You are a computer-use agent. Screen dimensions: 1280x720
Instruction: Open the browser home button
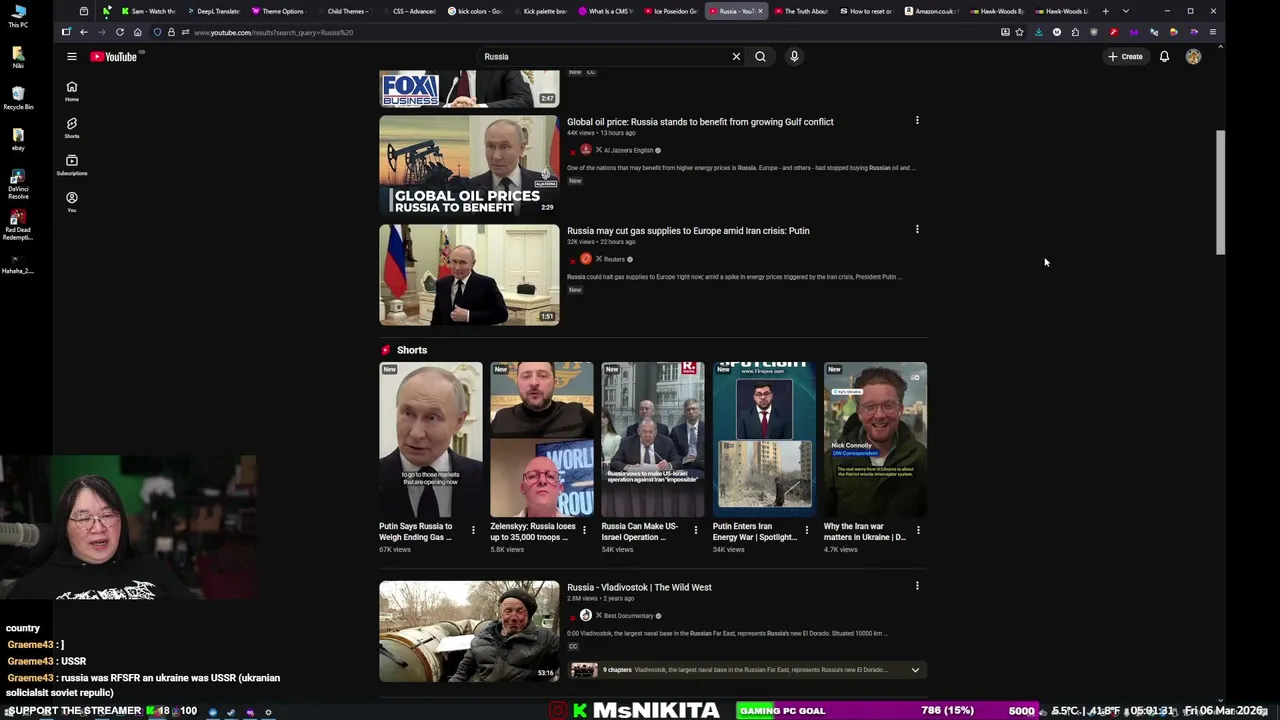138,32
